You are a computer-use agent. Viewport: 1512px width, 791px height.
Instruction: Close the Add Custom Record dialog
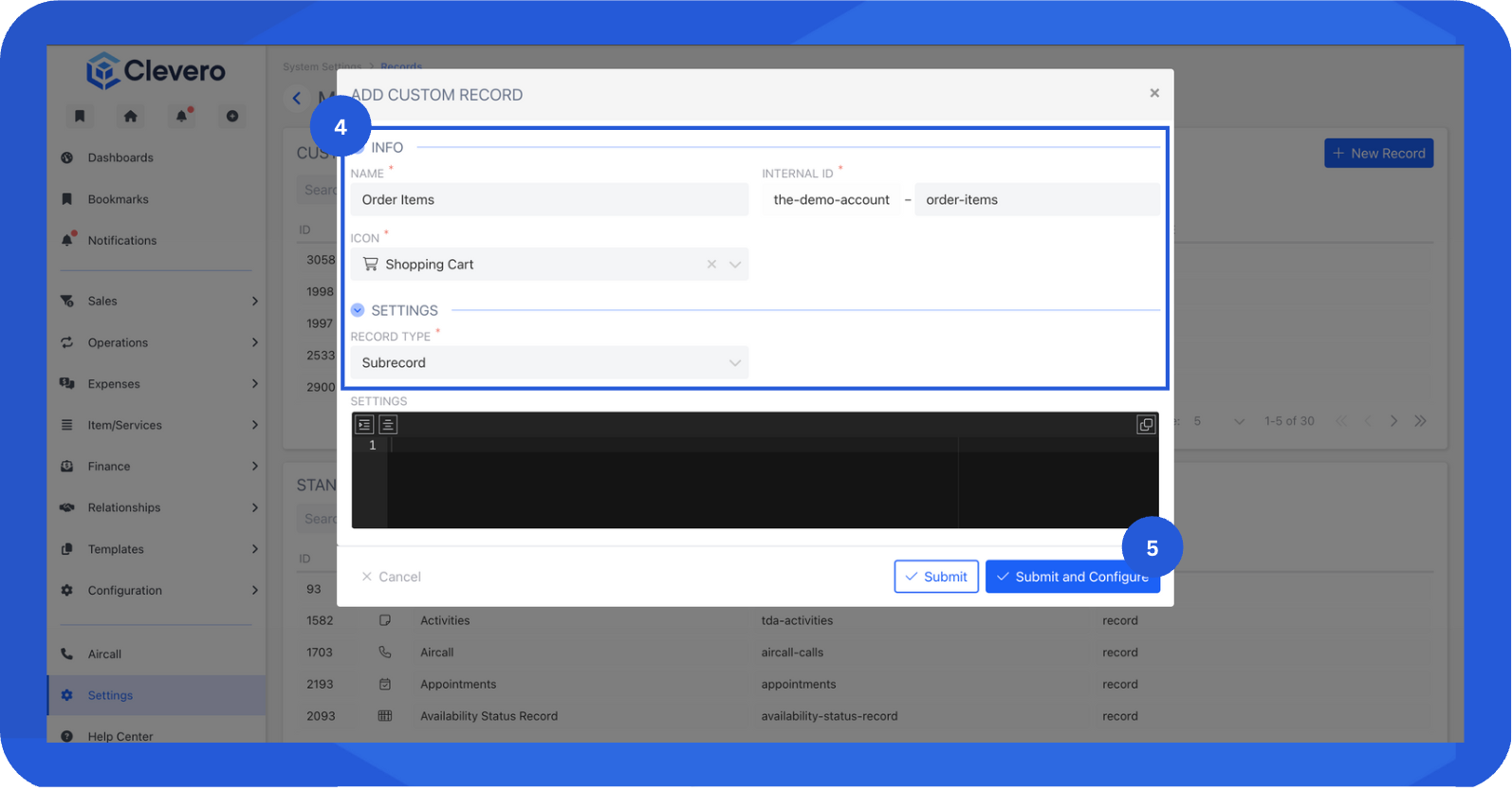1154,93
